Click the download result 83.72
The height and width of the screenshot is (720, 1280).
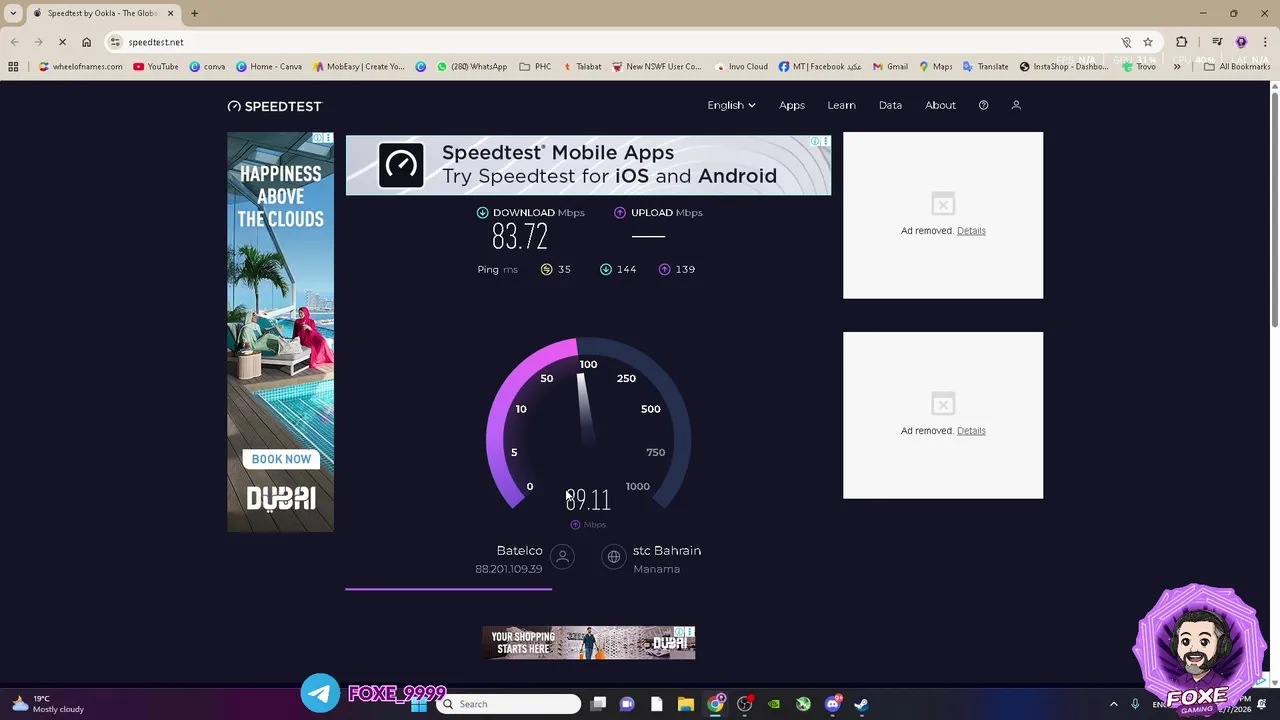tap(520, 237)
